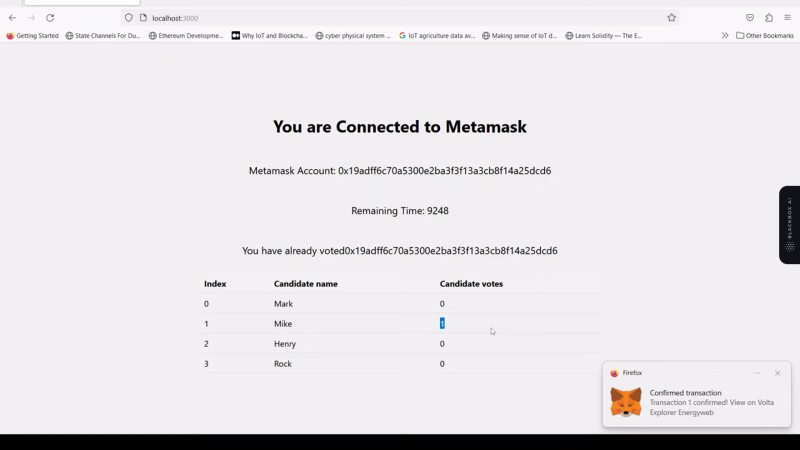Click the MetaMask fox notification icon

point(626,402)
